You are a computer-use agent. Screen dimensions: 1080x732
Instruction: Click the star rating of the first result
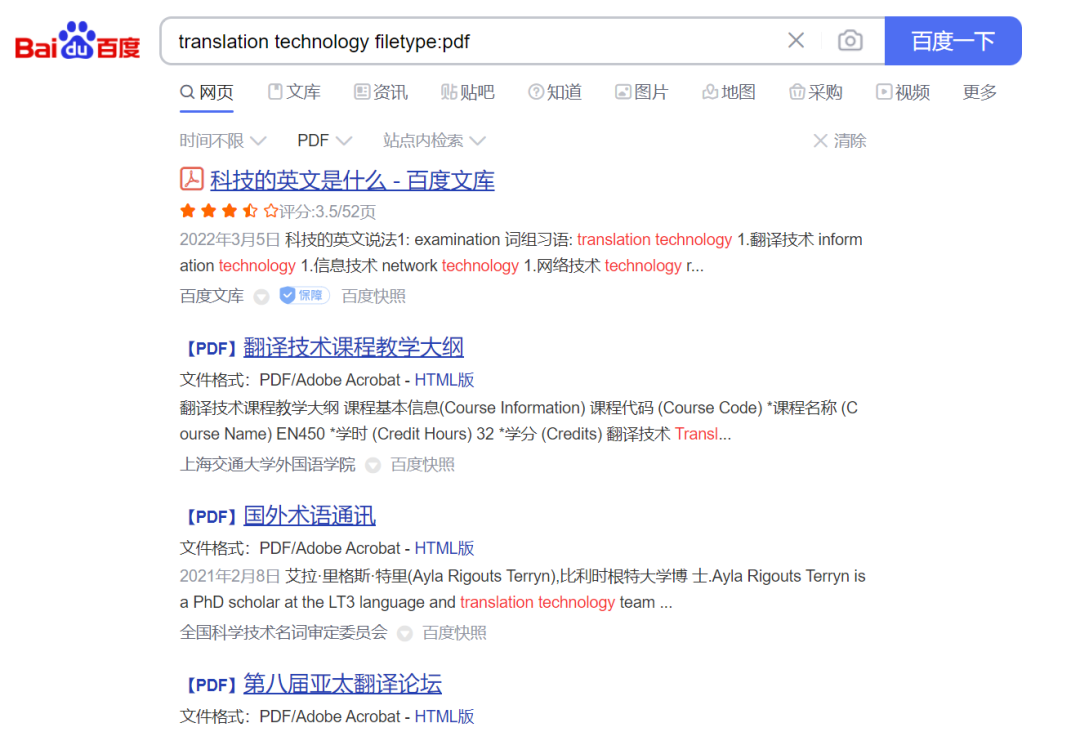(229, 211)
